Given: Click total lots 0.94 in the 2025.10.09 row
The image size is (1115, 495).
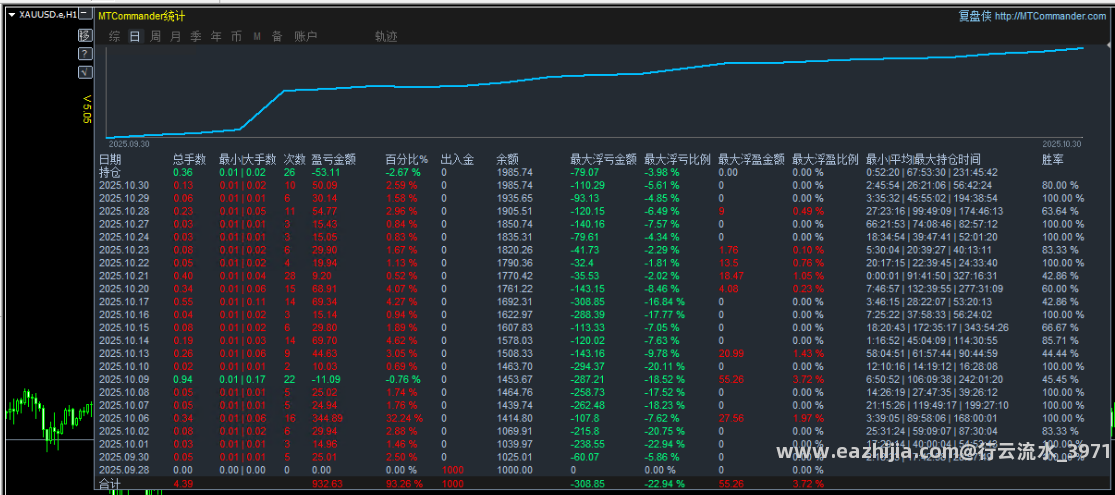Looking at the screenshot, I should click(182, 380).
